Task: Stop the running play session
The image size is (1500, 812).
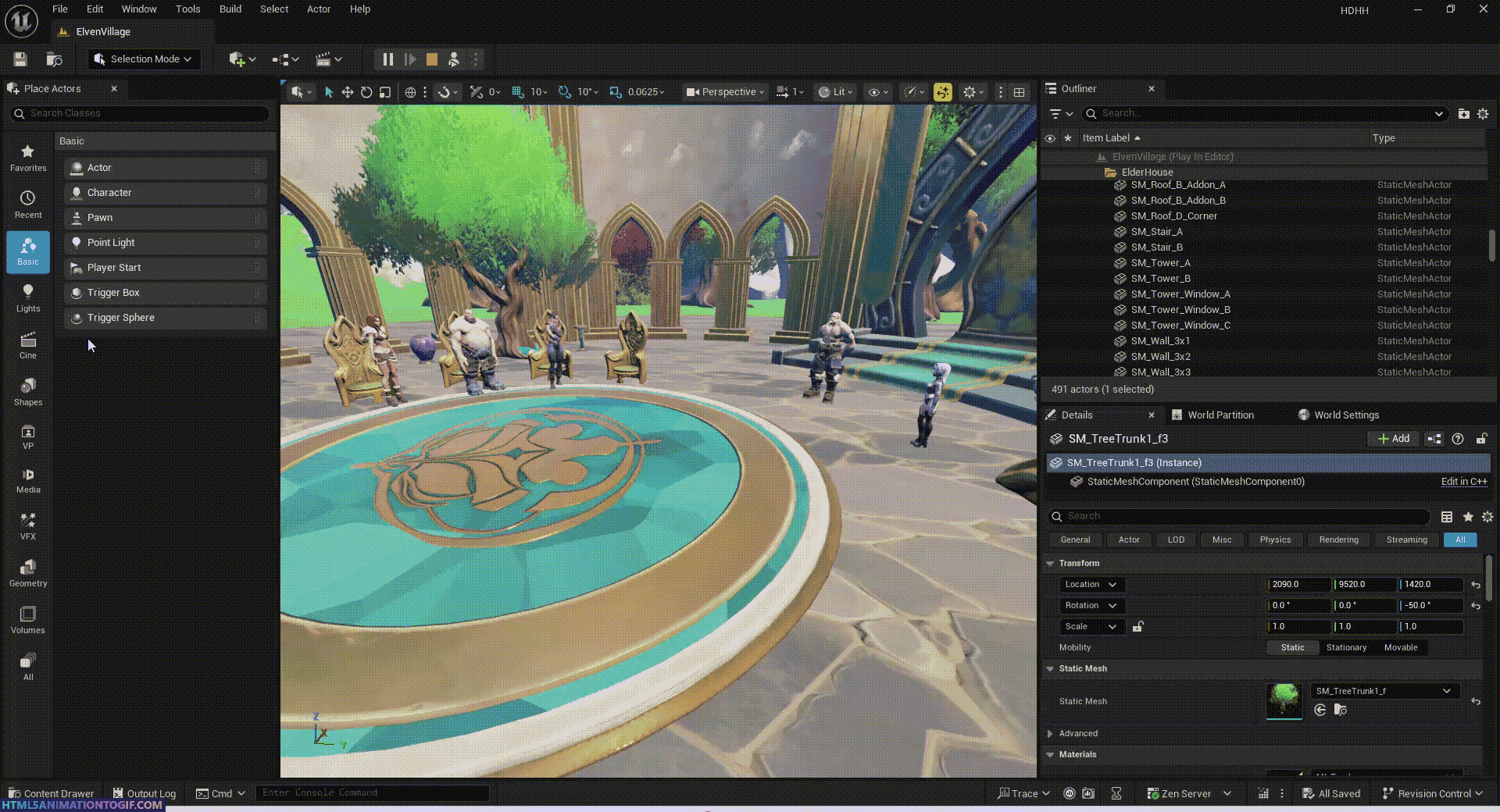Action: (431, 59)
